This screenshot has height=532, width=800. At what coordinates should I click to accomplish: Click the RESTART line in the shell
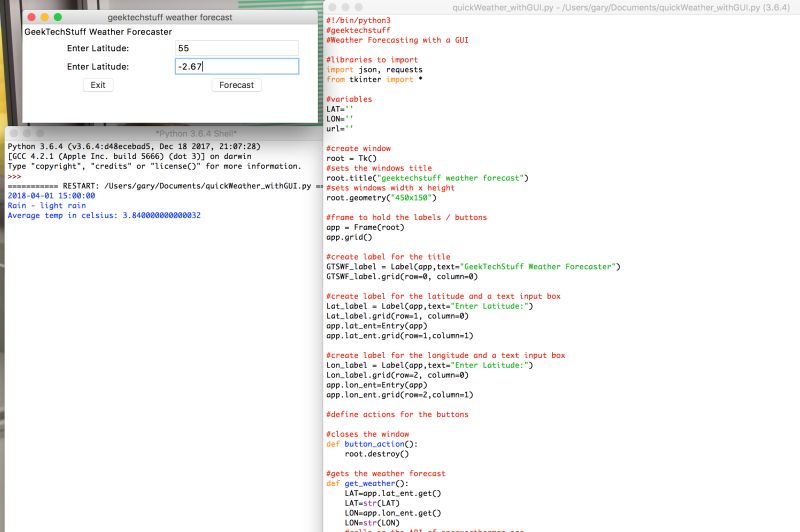click(165, 186)
